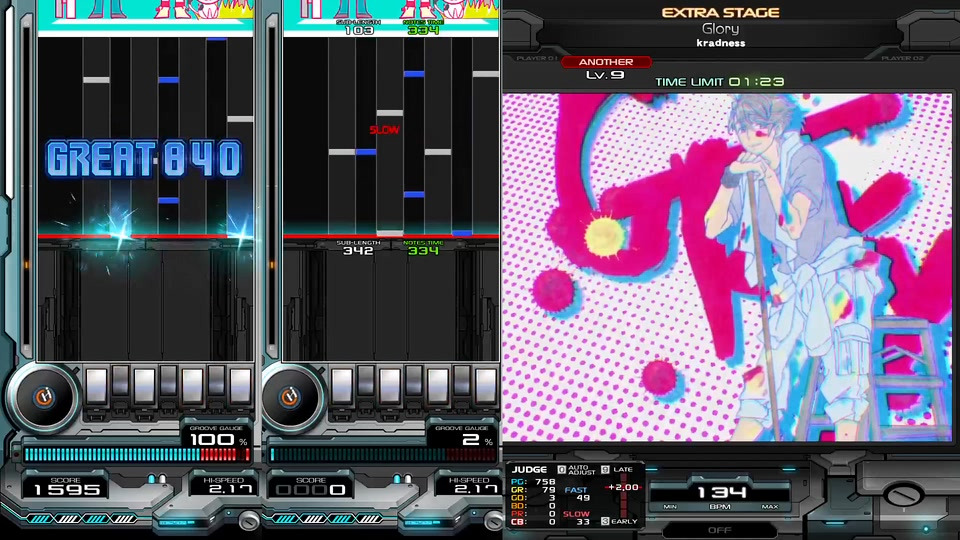The height and width of the screenshot is (540, 960).
Task: Click the PG count 758
Action: (545, 482)
